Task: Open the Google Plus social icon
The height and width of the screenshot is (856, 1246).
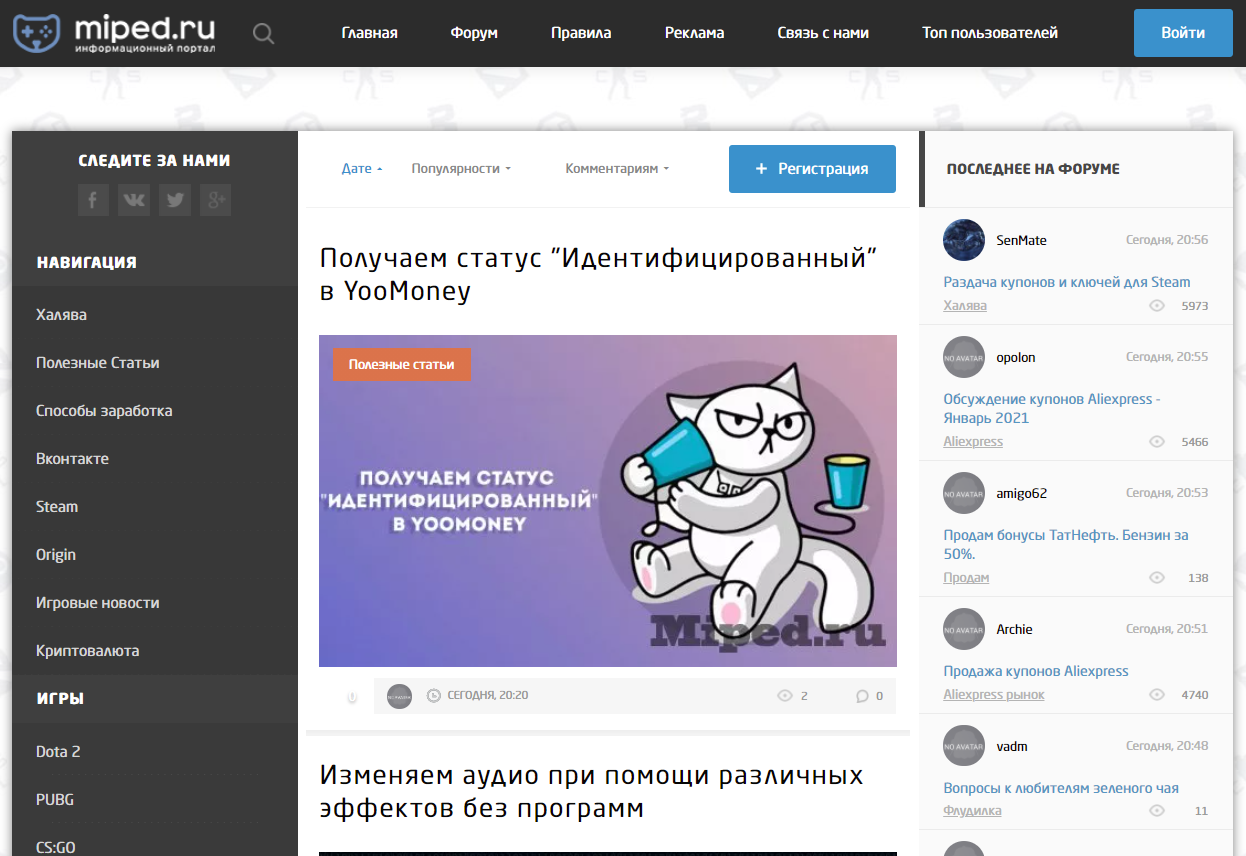Action: [x=215, y=200]
